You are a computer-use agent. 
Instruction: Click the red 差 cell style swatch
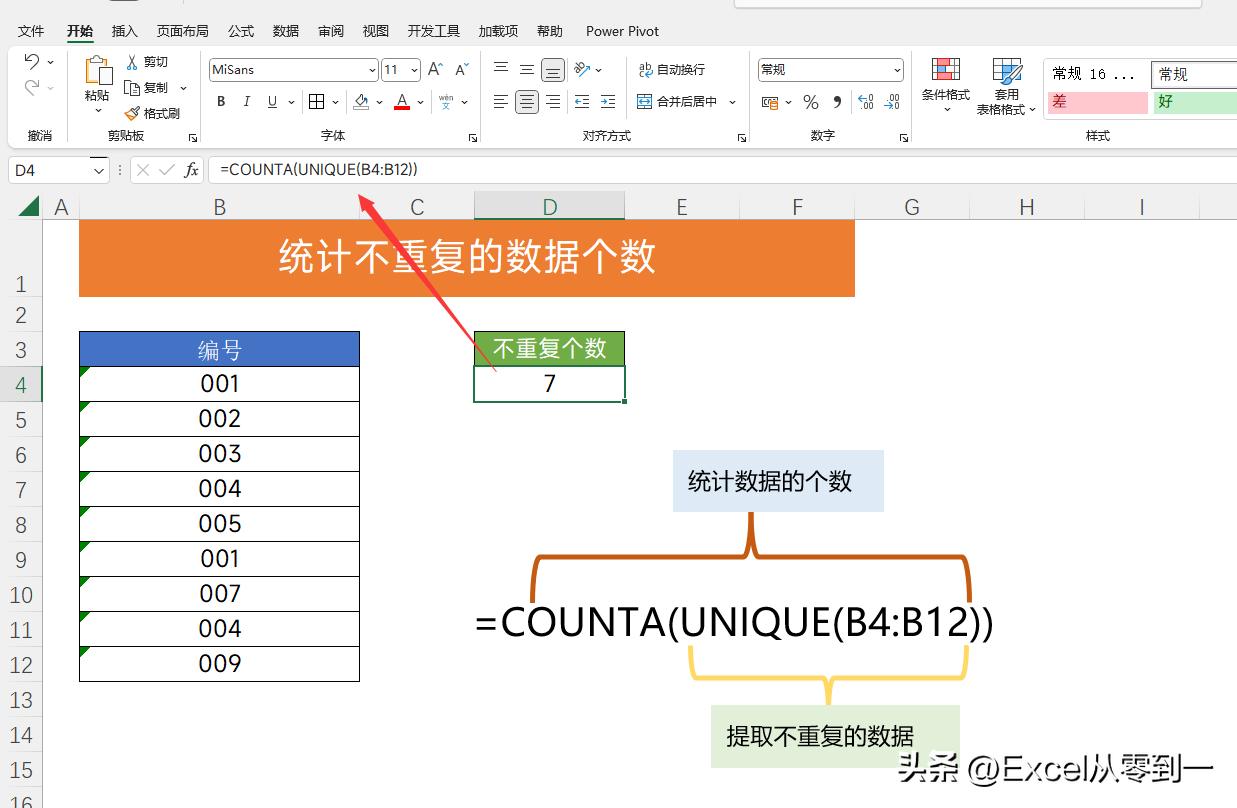click(x=1096, y=102)
